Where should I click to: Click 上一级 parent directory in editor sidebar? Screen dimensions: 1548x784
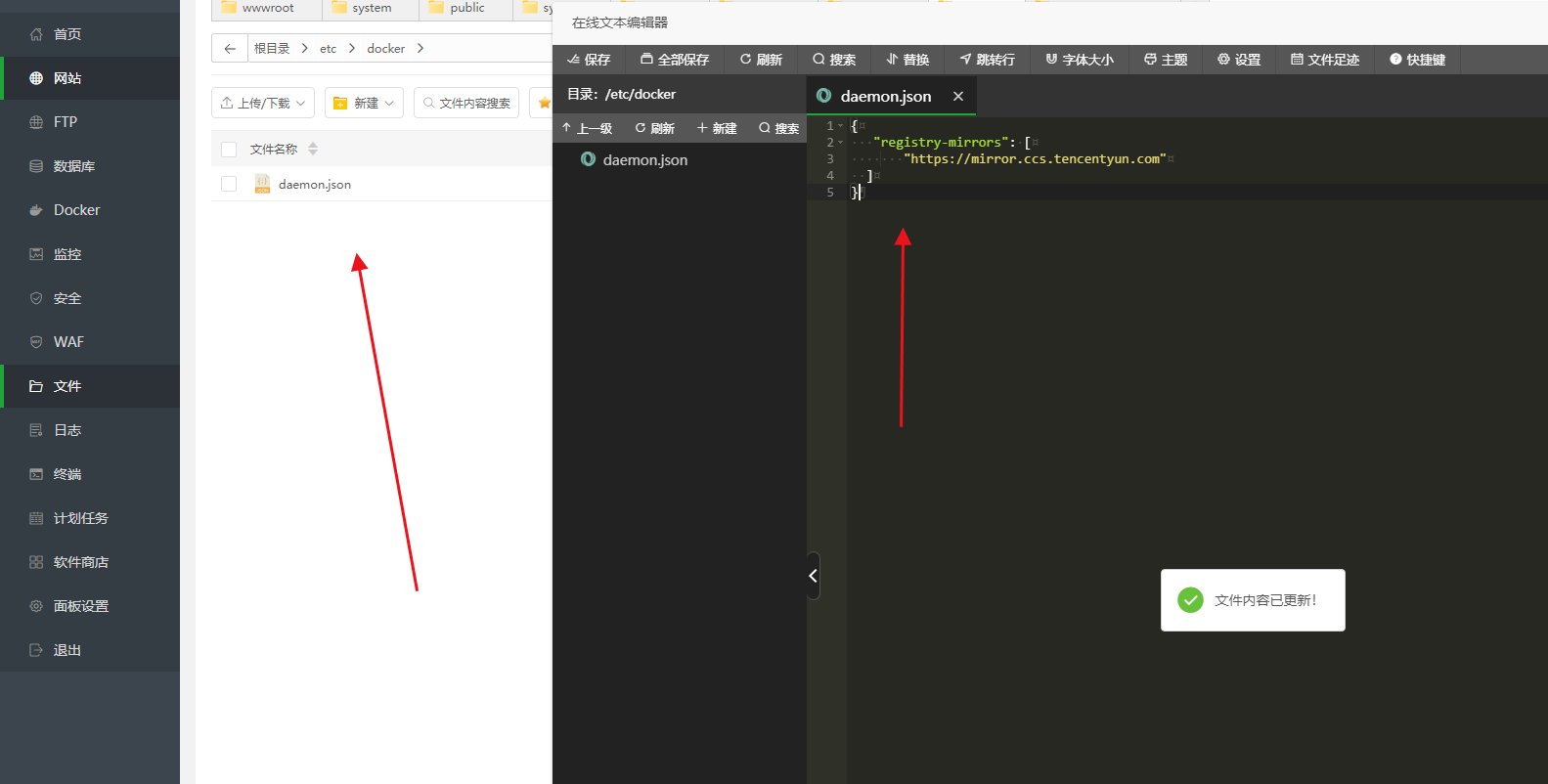(x=587, y=128)
